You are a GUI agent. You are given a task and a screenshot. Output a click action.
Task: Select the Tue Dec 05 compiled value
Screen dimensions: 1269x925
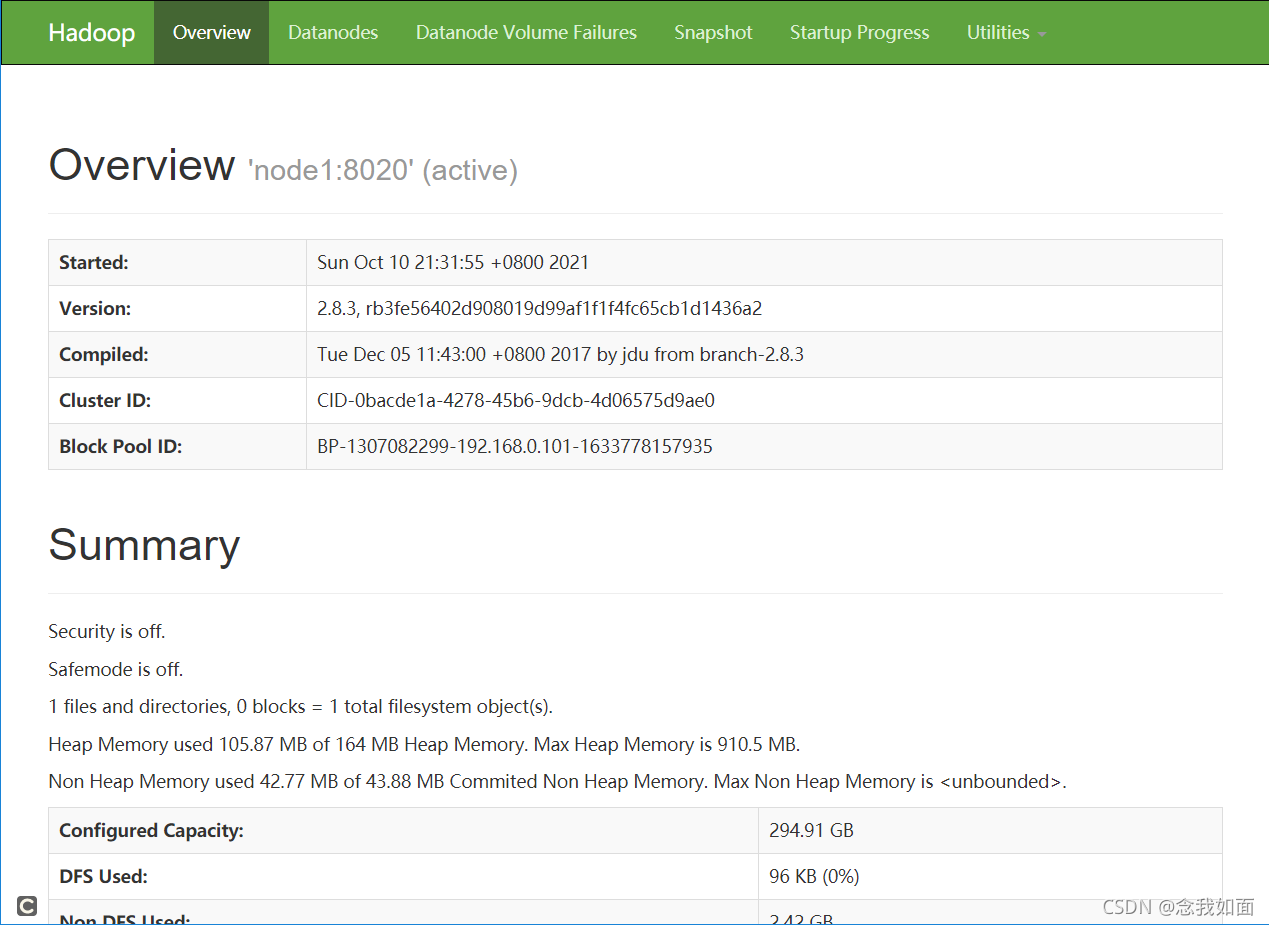point(561,355)
